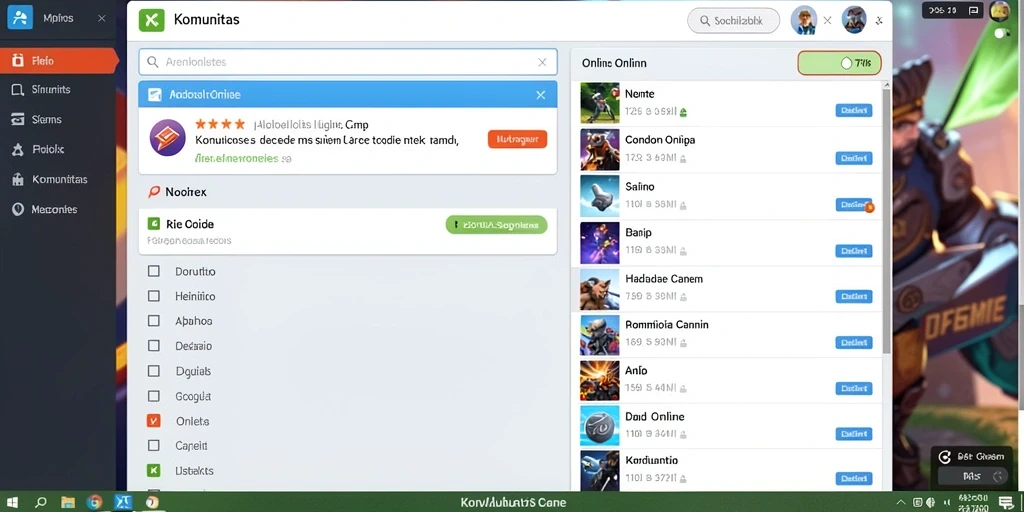Viewport: 1024px width, 512px height.
Task: Uncheck the green Ustakts checkbox
Action: [x=153, y=470]
